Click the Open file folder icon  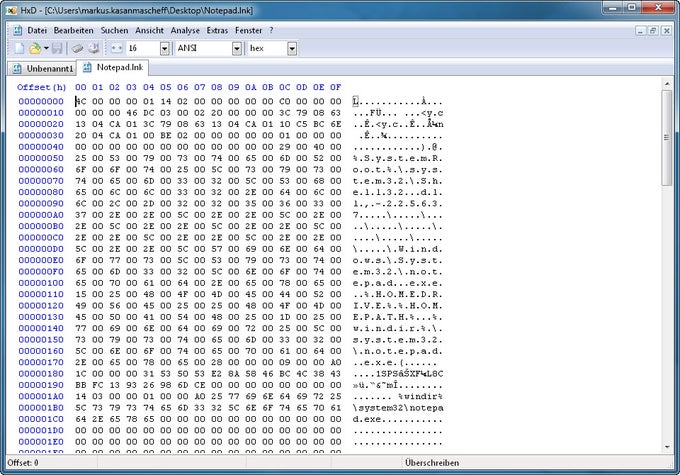point(35,48)
